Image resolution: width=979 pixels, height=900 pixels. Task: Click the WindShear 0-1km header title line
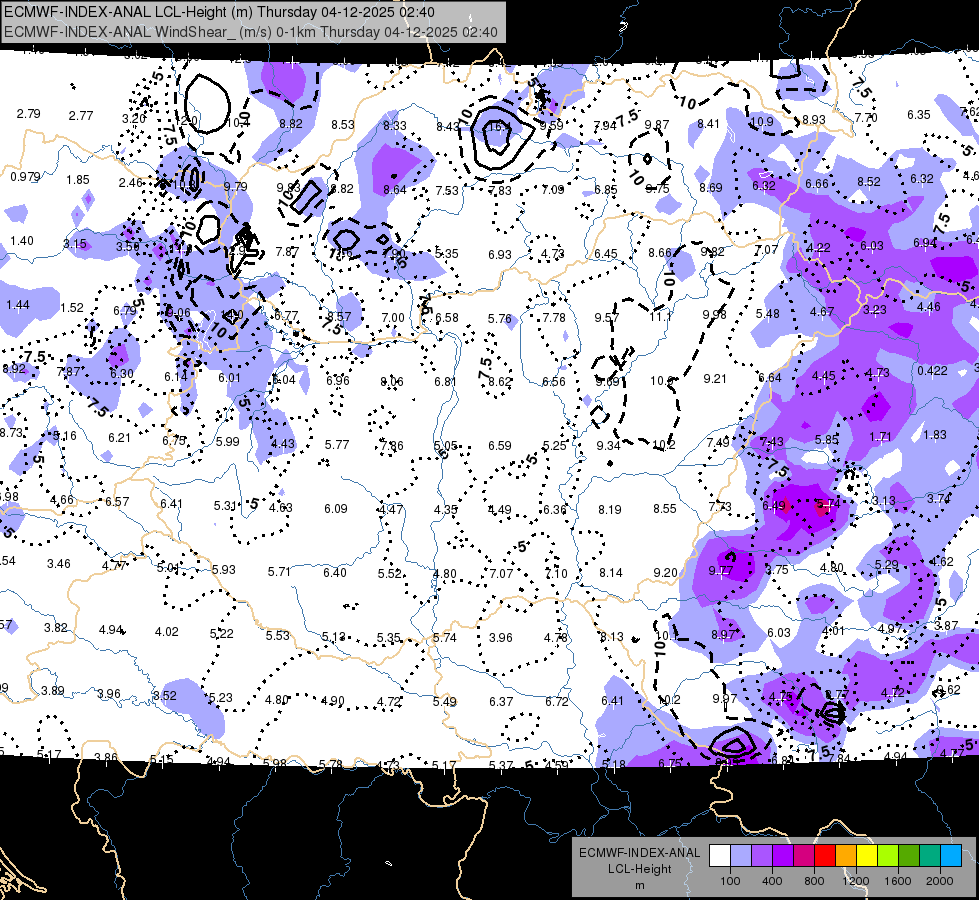[x=251, y=32]
